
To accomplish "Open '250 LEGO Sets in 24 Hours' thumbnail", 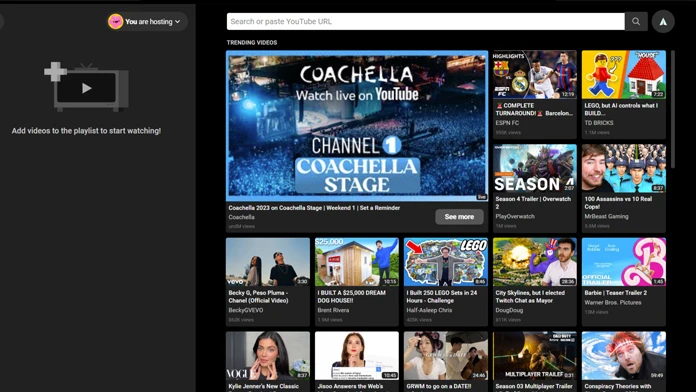I will [x=446, y=262].
